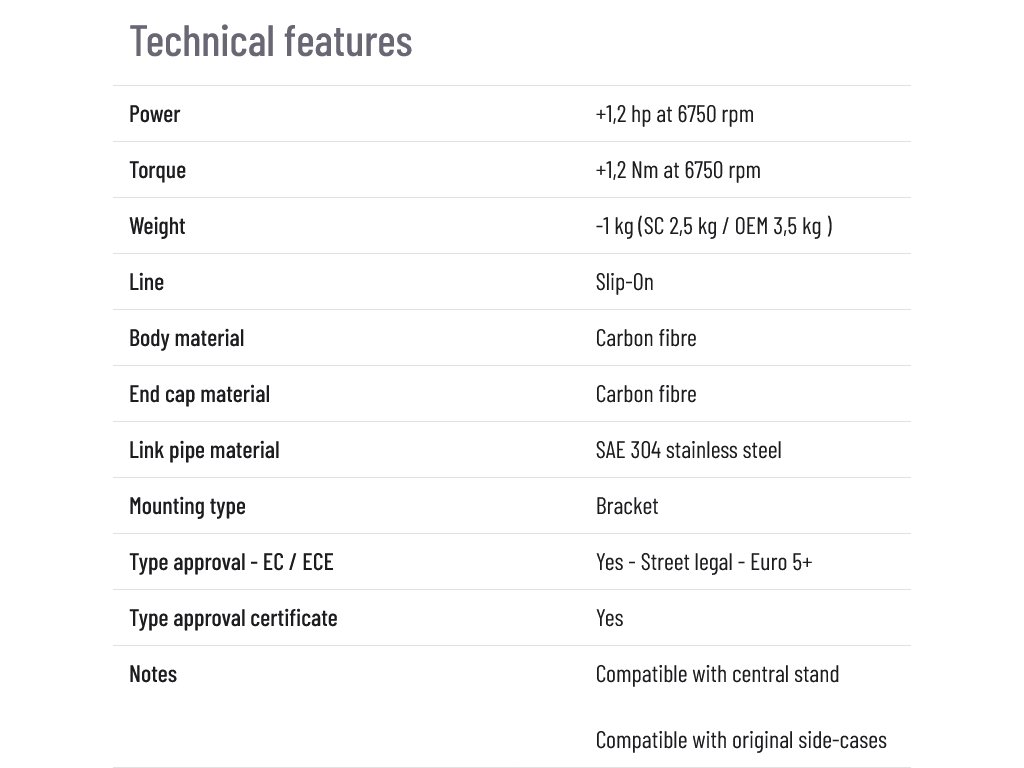
Task: Click the Type approval certificate label
Action: 233,618
